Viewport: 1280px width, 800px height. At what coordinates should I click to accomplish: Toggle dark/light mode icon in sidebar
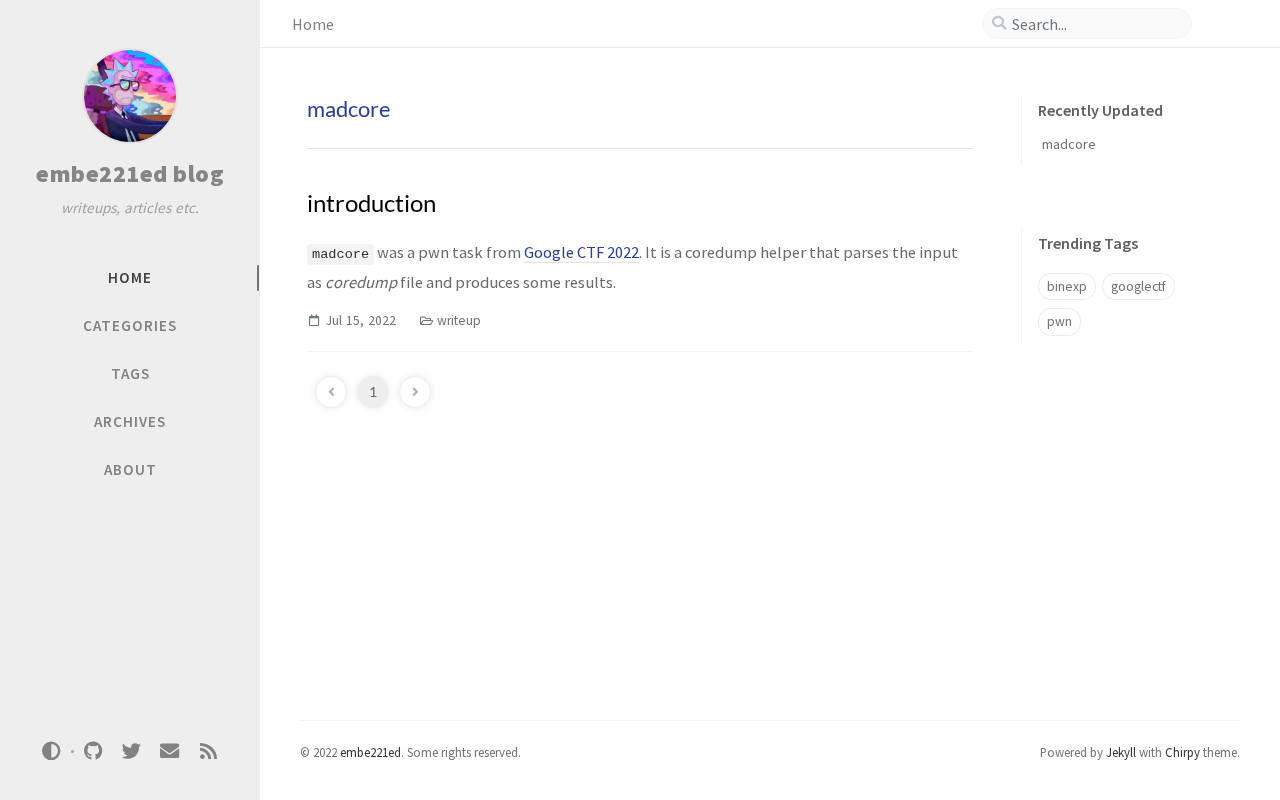click(x=51, y=751)
